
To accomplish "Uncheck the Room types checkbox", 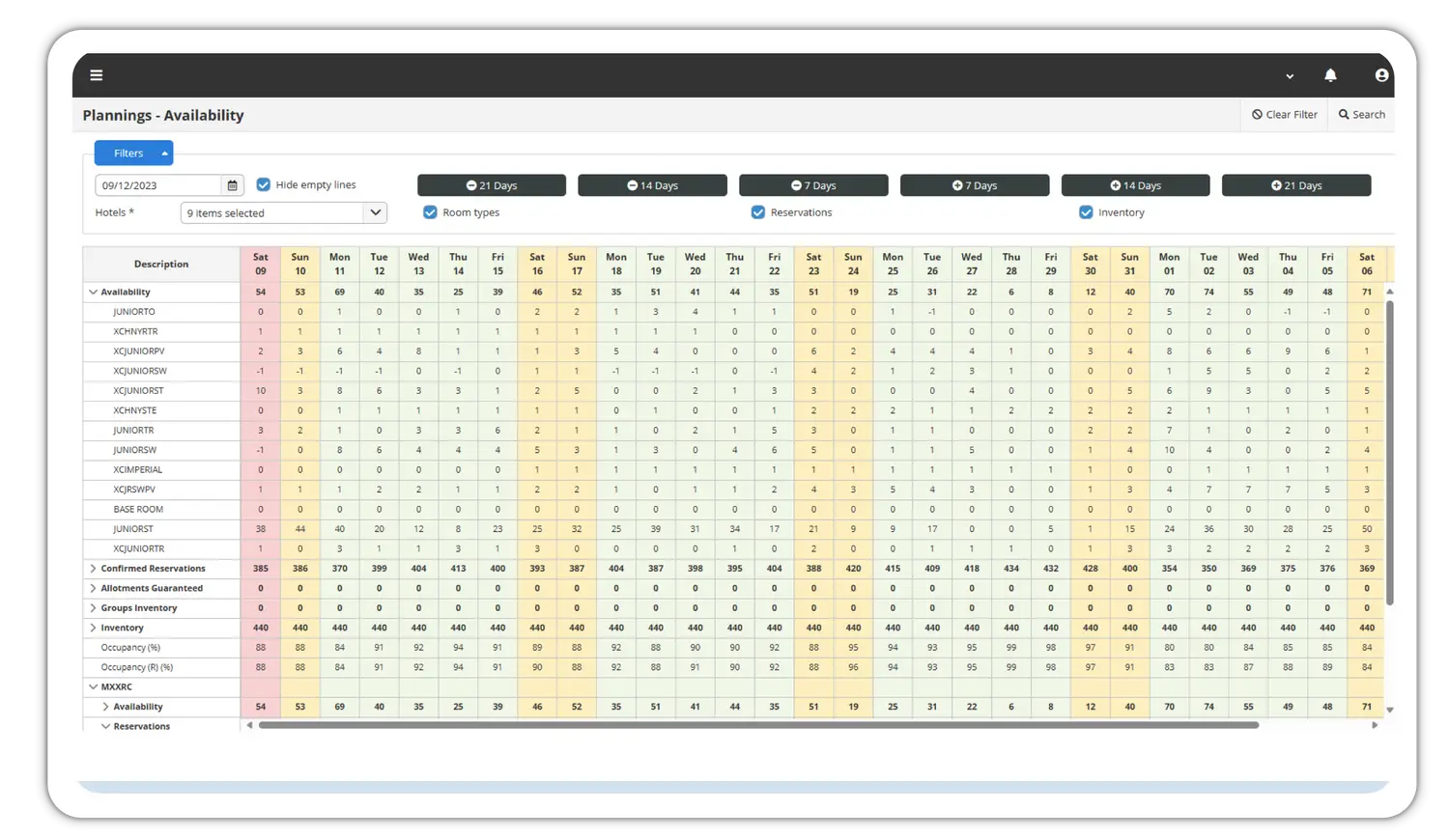I will pyautogui.click(x=431, y=212).
